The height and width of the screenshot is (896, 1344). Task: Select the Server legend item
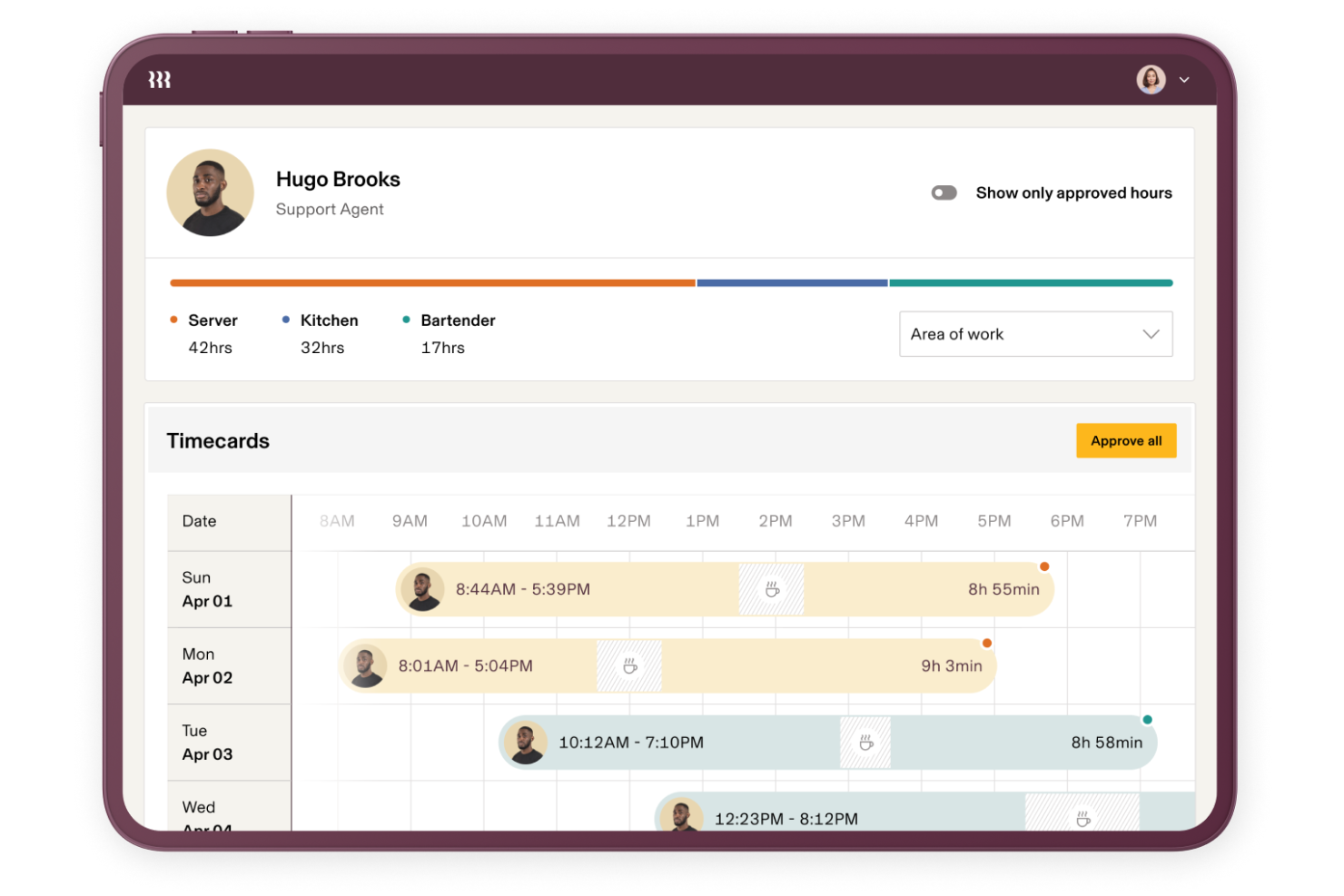(212, 320)
